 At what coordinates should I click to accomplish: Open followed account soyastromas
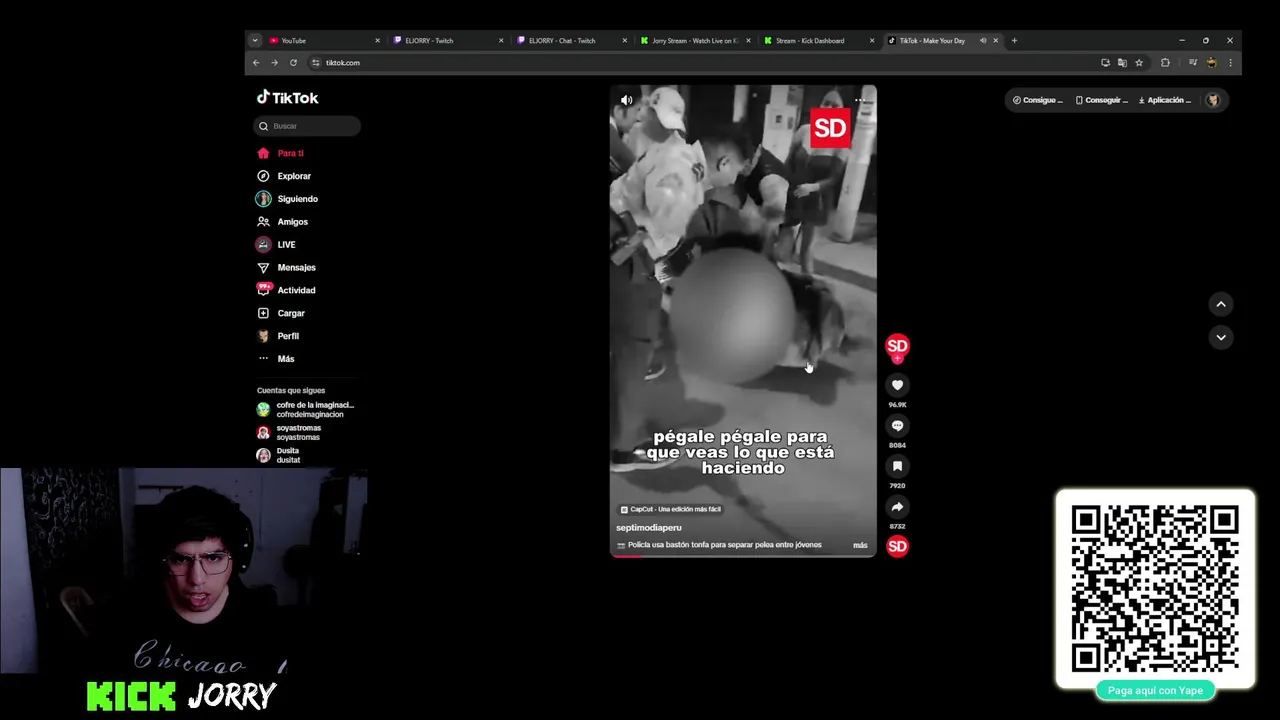[x=289, y=433]
